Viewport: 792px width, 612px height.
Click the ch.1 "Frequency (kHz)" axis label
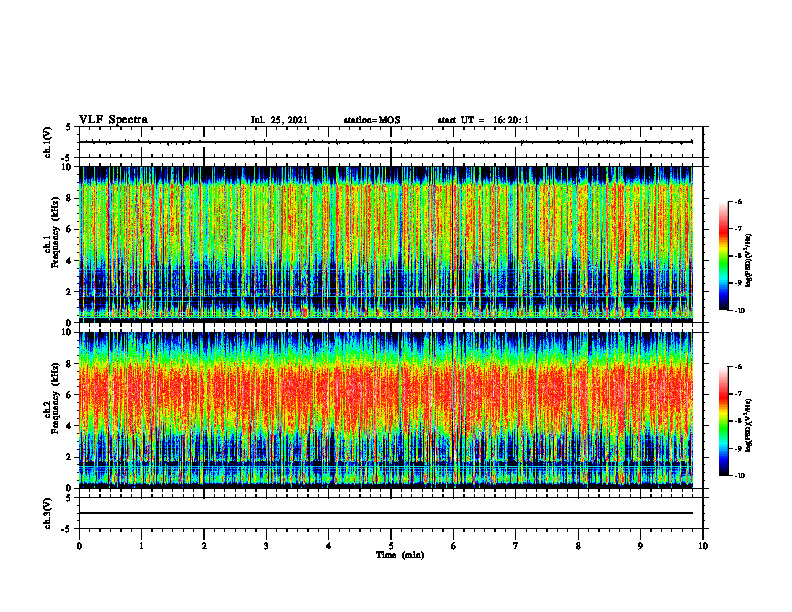[56, 232]
